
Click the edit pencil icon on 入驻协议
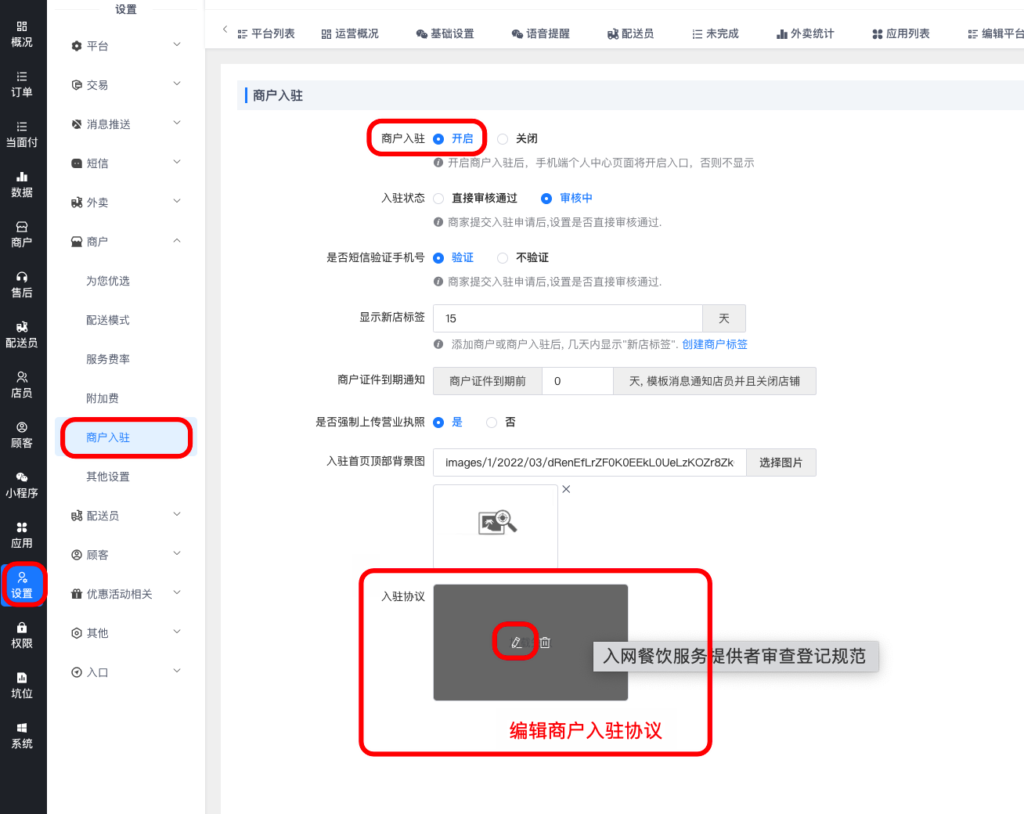tap(516, 642)
